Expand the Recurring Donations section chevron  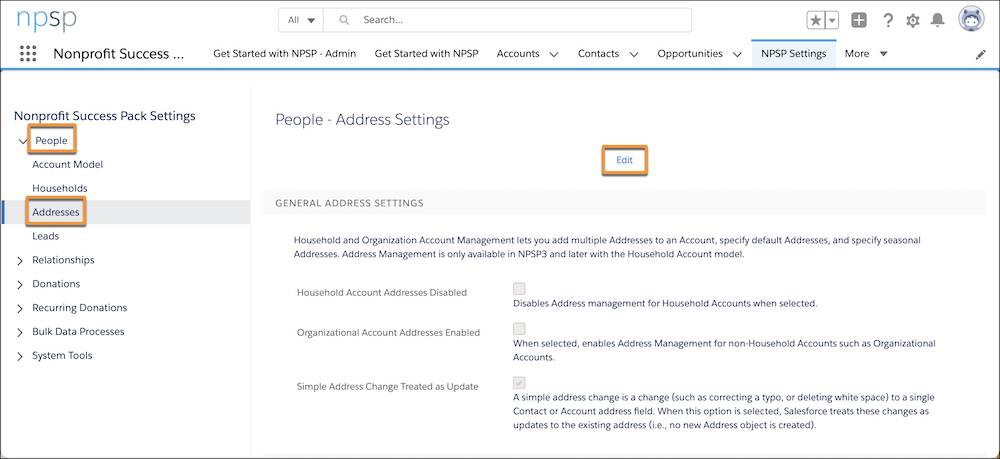(x=20, y=309)
